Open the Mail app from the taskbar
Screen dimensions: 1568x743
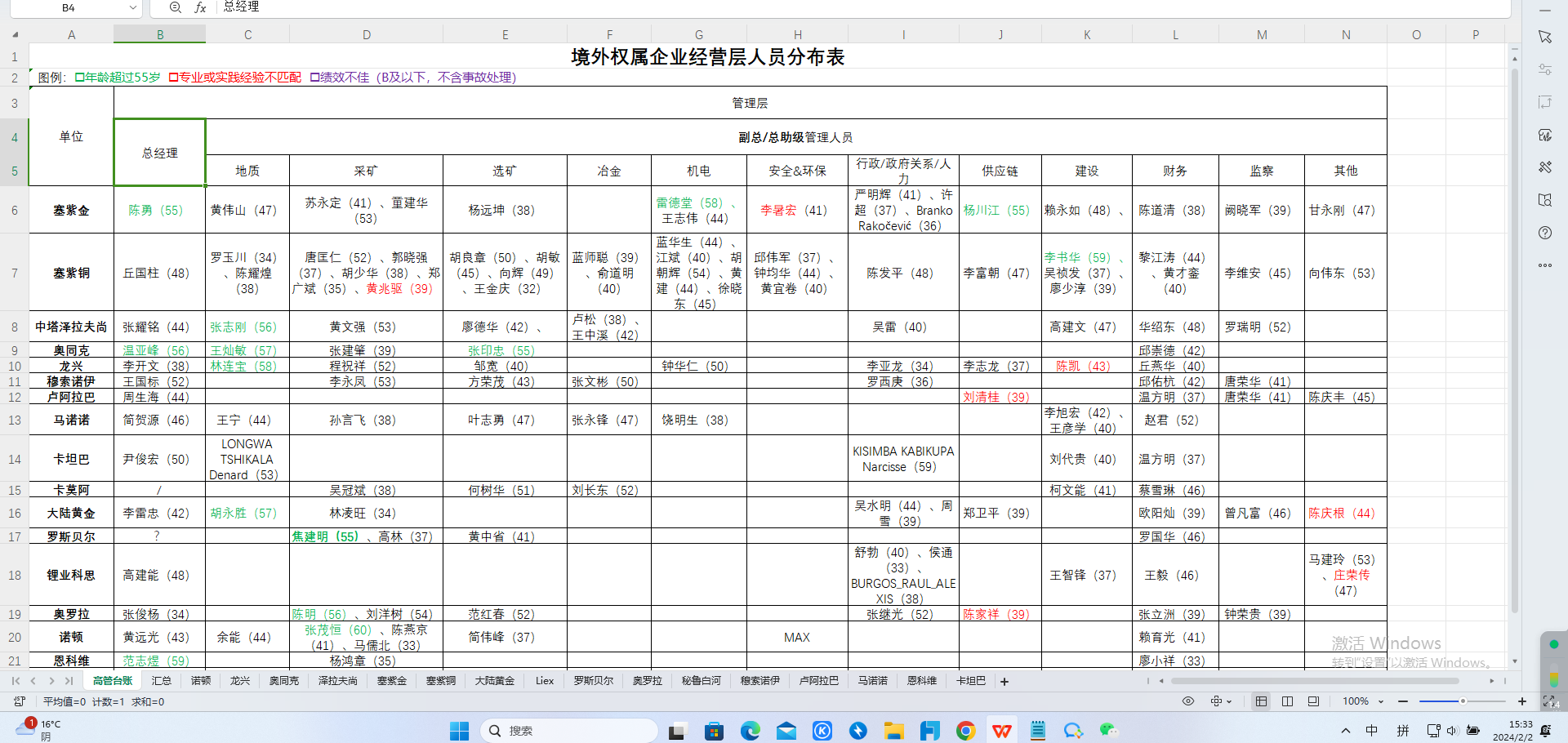click(x=786, y=731)
